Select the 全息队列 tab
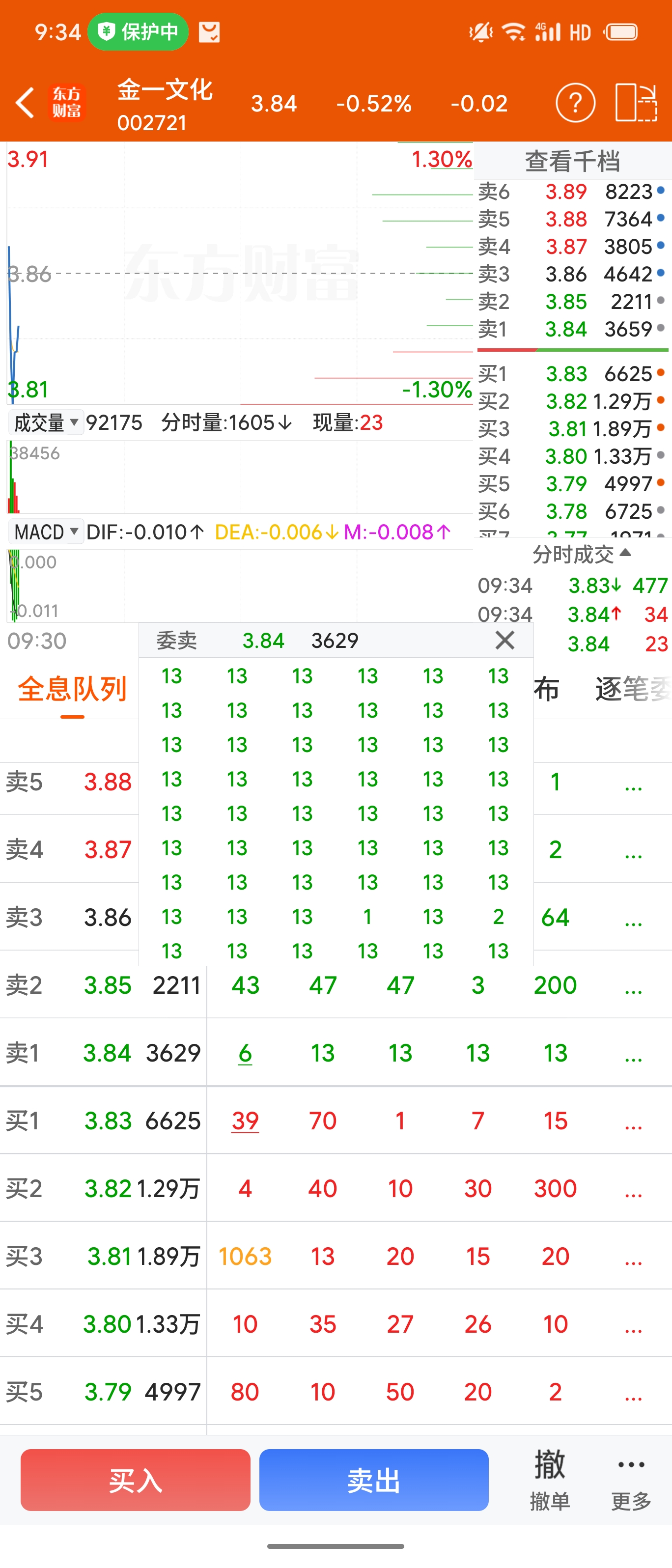This screenshot has width=672, height=1568. pos(72,689)
